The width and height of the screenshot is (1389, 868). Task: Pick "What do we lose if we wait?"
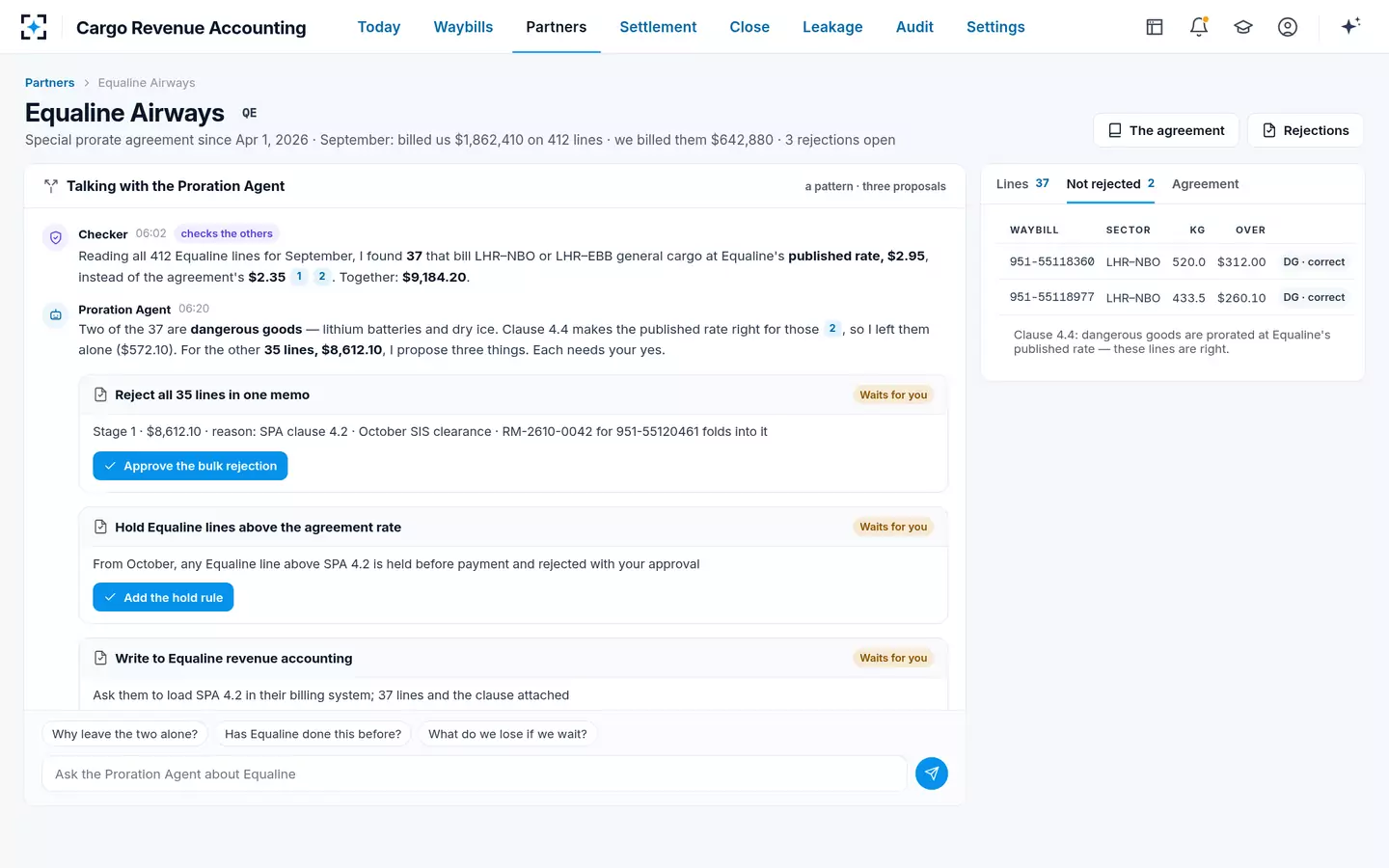point(507,734)
